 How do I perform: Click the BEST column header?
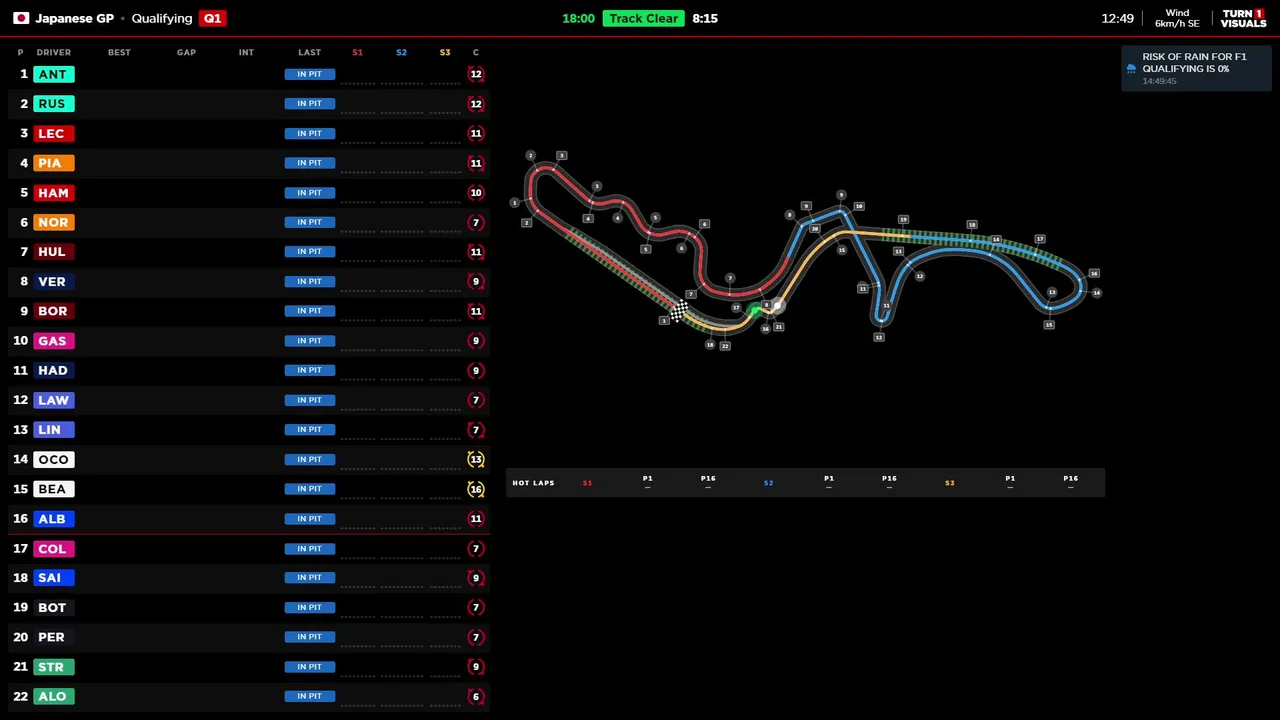coord(119,52)
